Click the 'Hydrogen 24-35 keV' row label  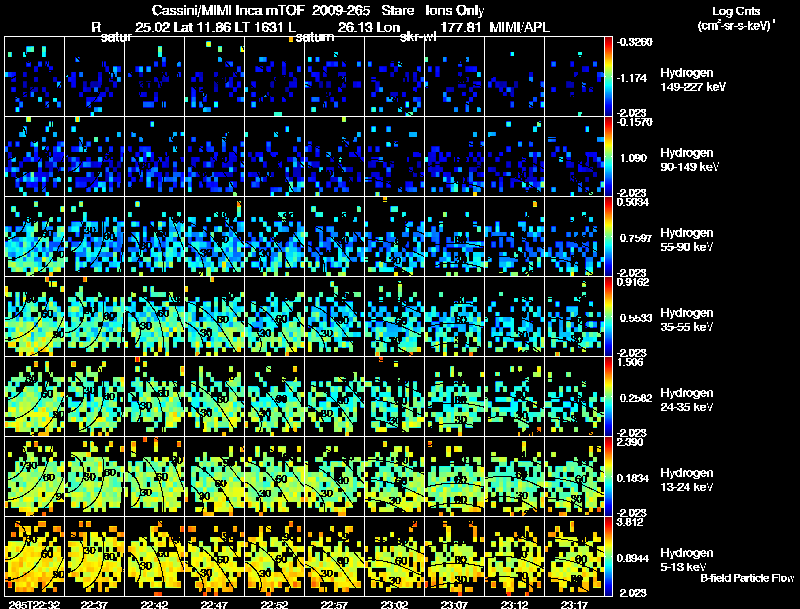point(687,399)
